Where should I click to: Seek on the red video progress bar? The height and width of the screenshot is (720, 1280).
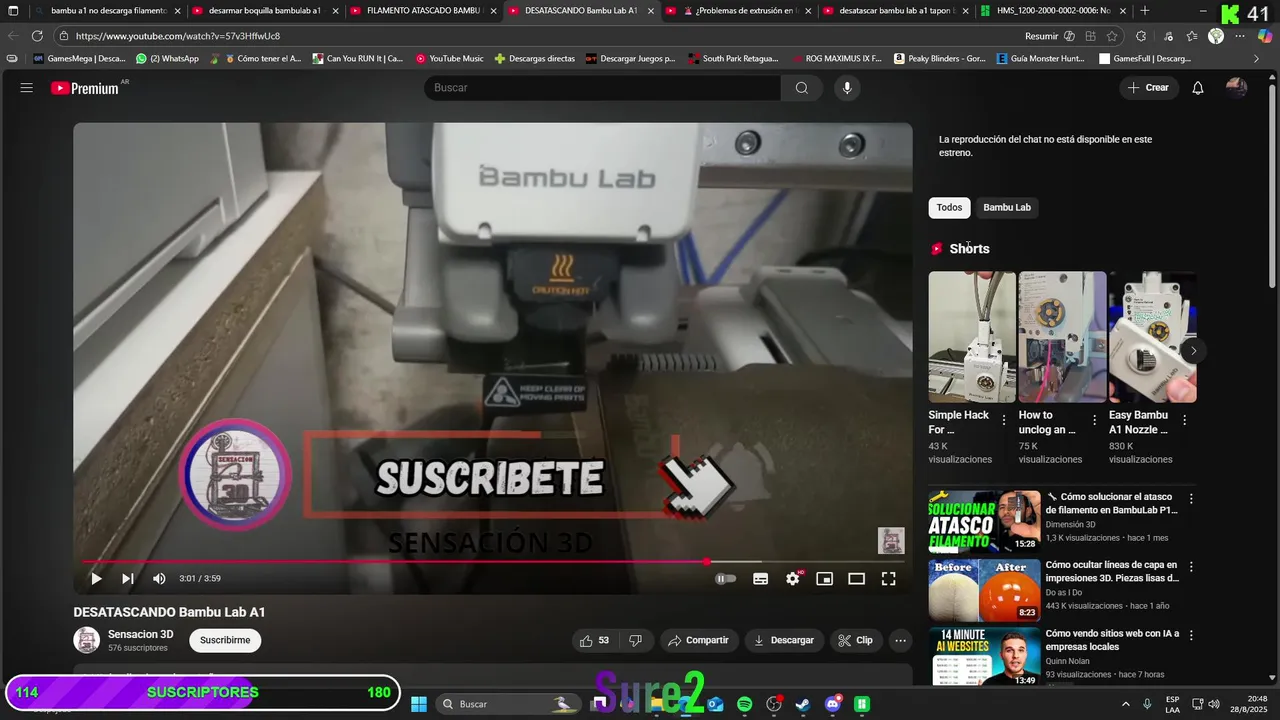492,562
